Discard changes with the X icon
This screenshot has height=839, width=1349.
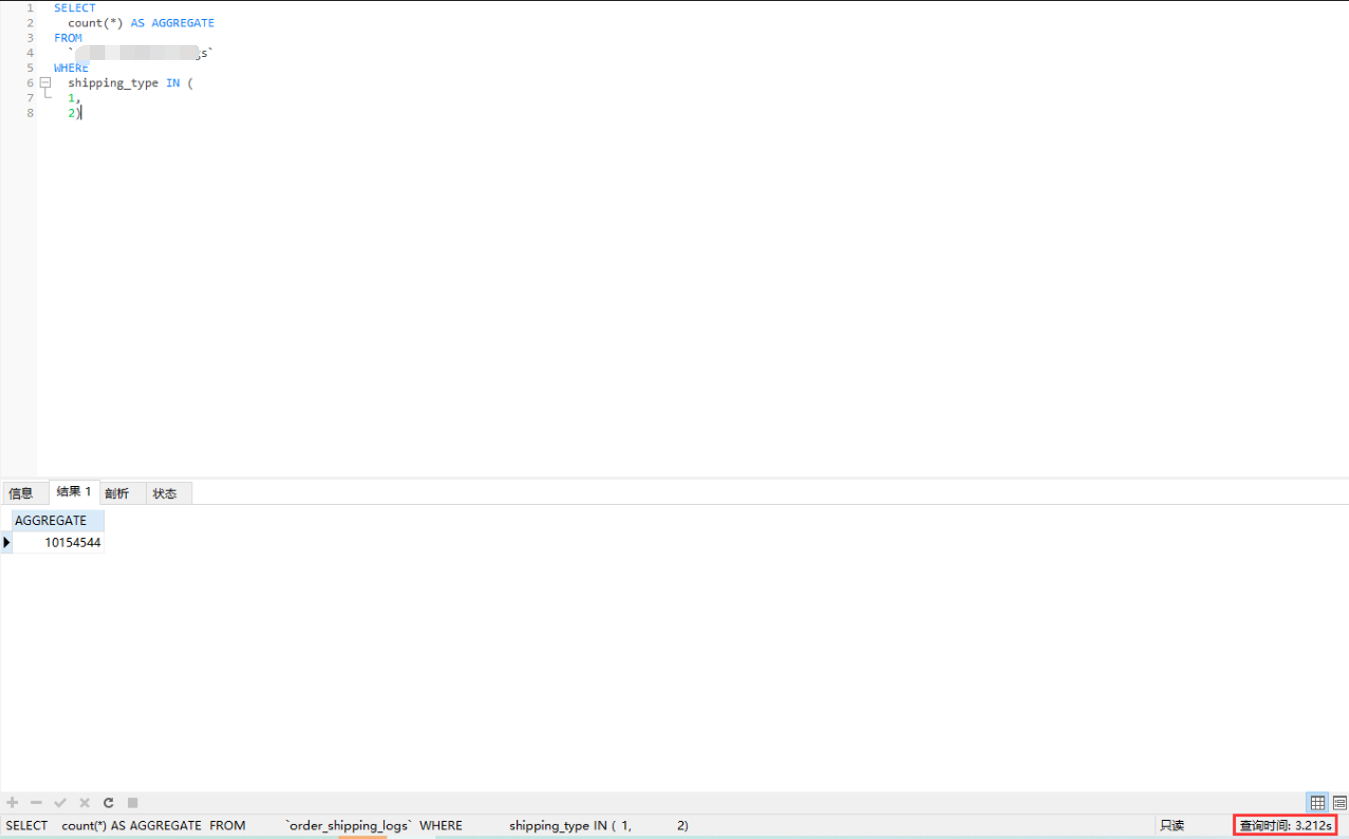coord(84,803)
